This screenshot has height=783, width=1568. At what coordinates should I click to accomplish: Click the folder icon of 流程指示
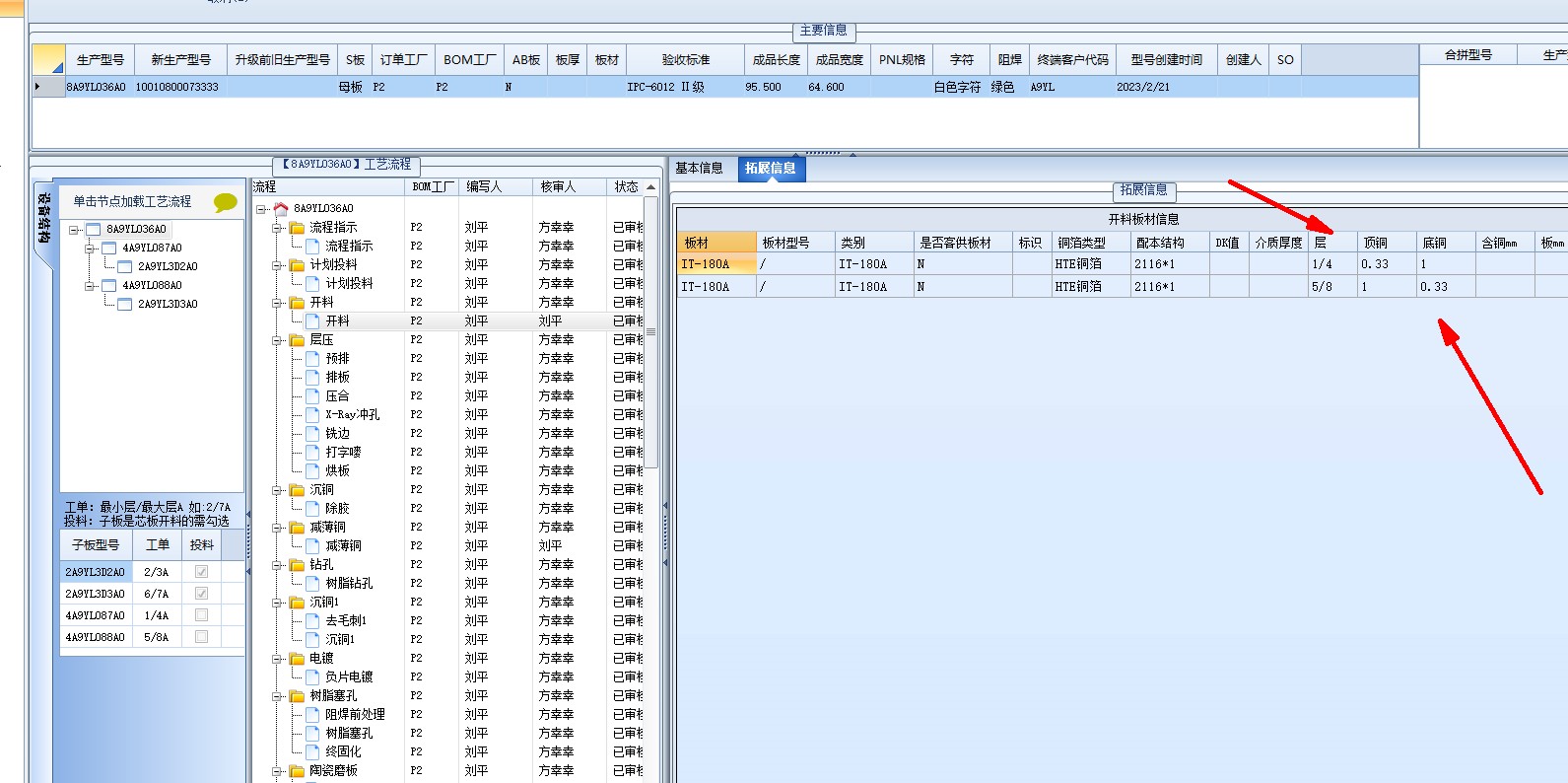click(297, 227)
